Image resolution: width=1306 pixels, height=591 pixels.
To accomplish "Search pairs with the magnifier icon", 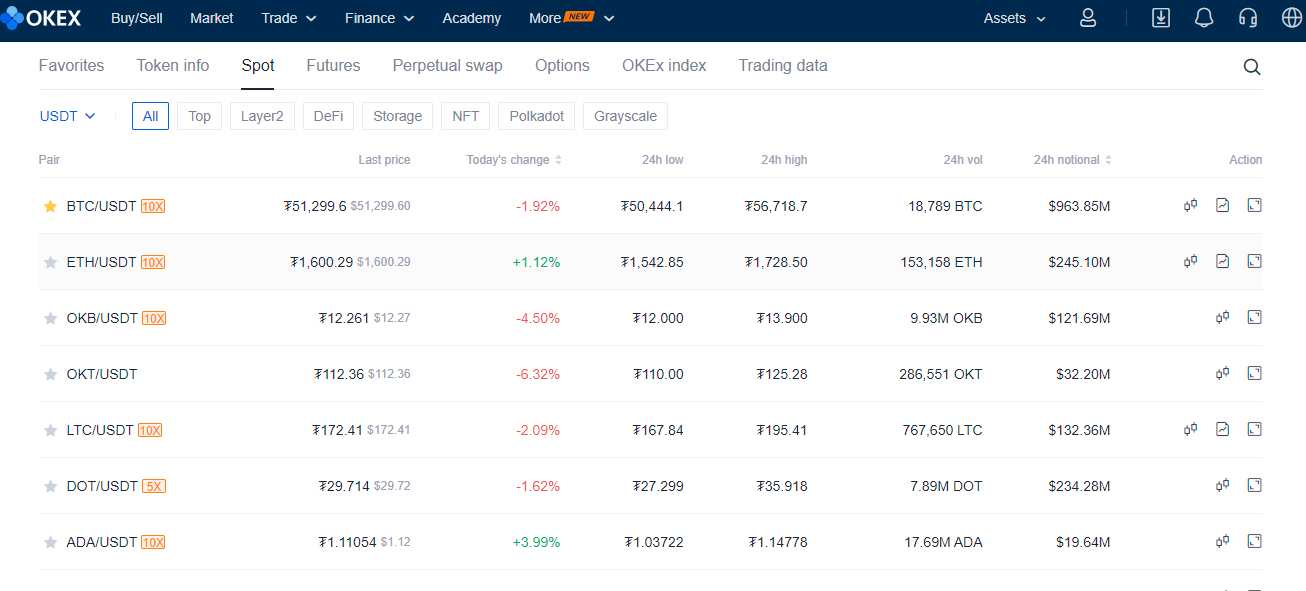I will pos(1252,67).
